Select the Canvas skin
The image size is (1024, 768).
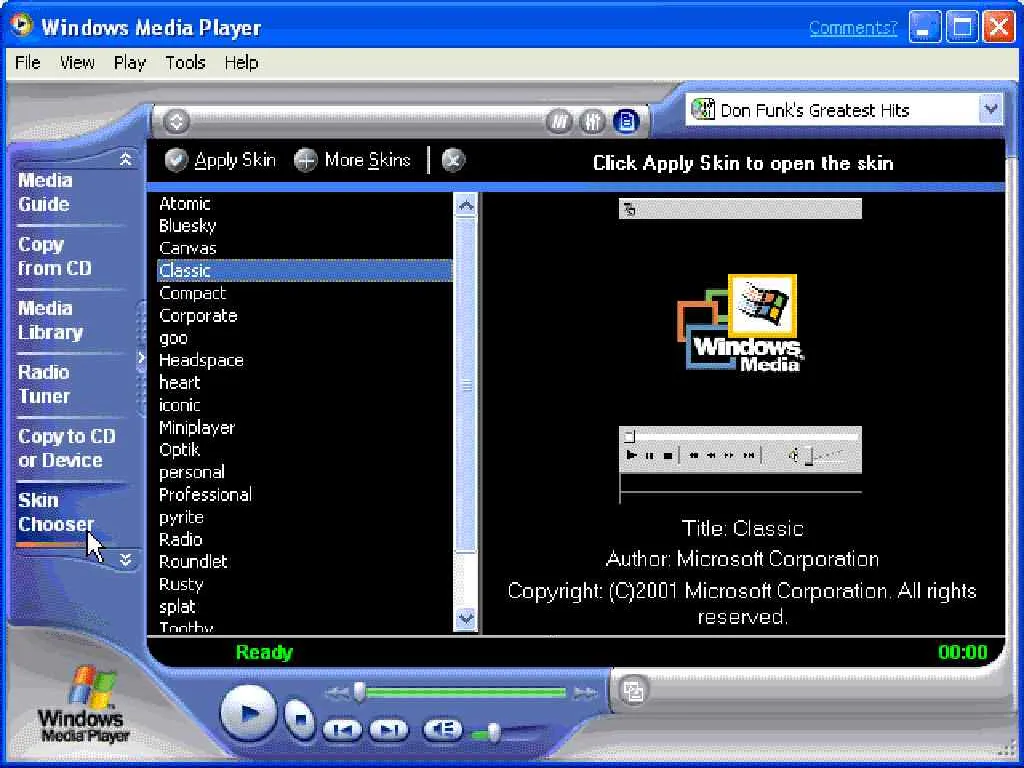304,248
